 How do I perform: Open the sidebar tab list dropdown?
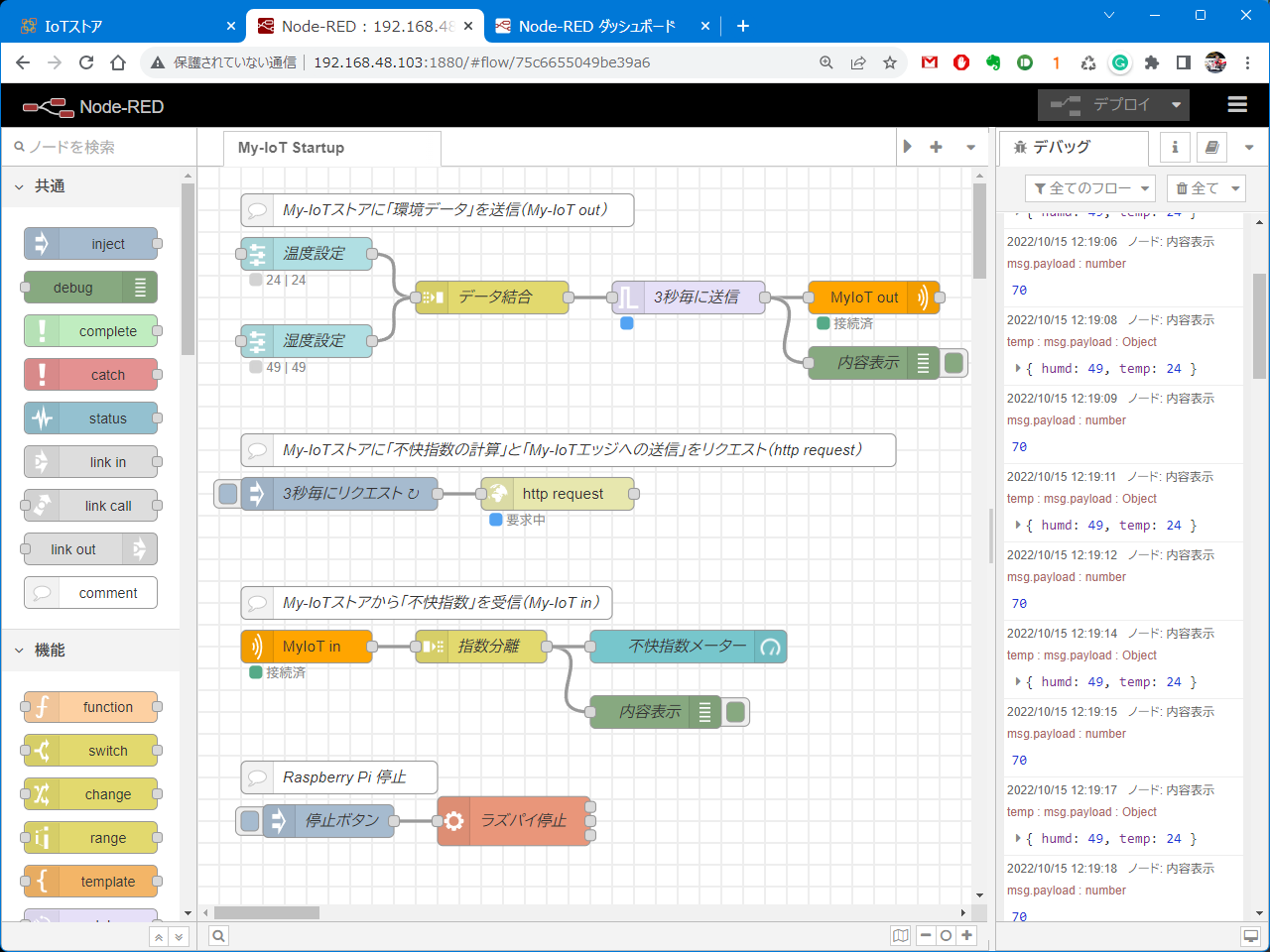(x=1249, y=147)
